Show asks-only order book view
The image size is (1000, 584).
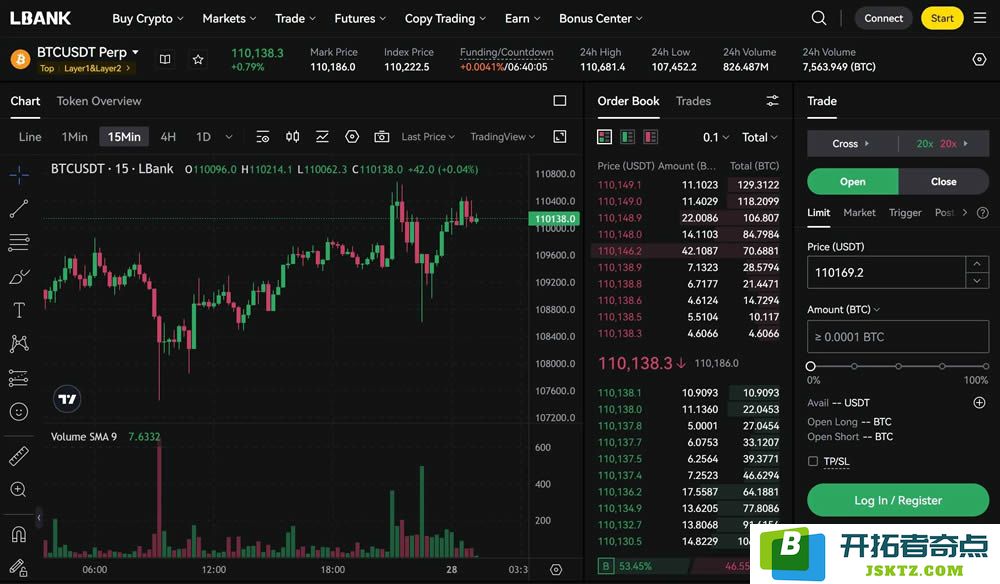[651, 136]
